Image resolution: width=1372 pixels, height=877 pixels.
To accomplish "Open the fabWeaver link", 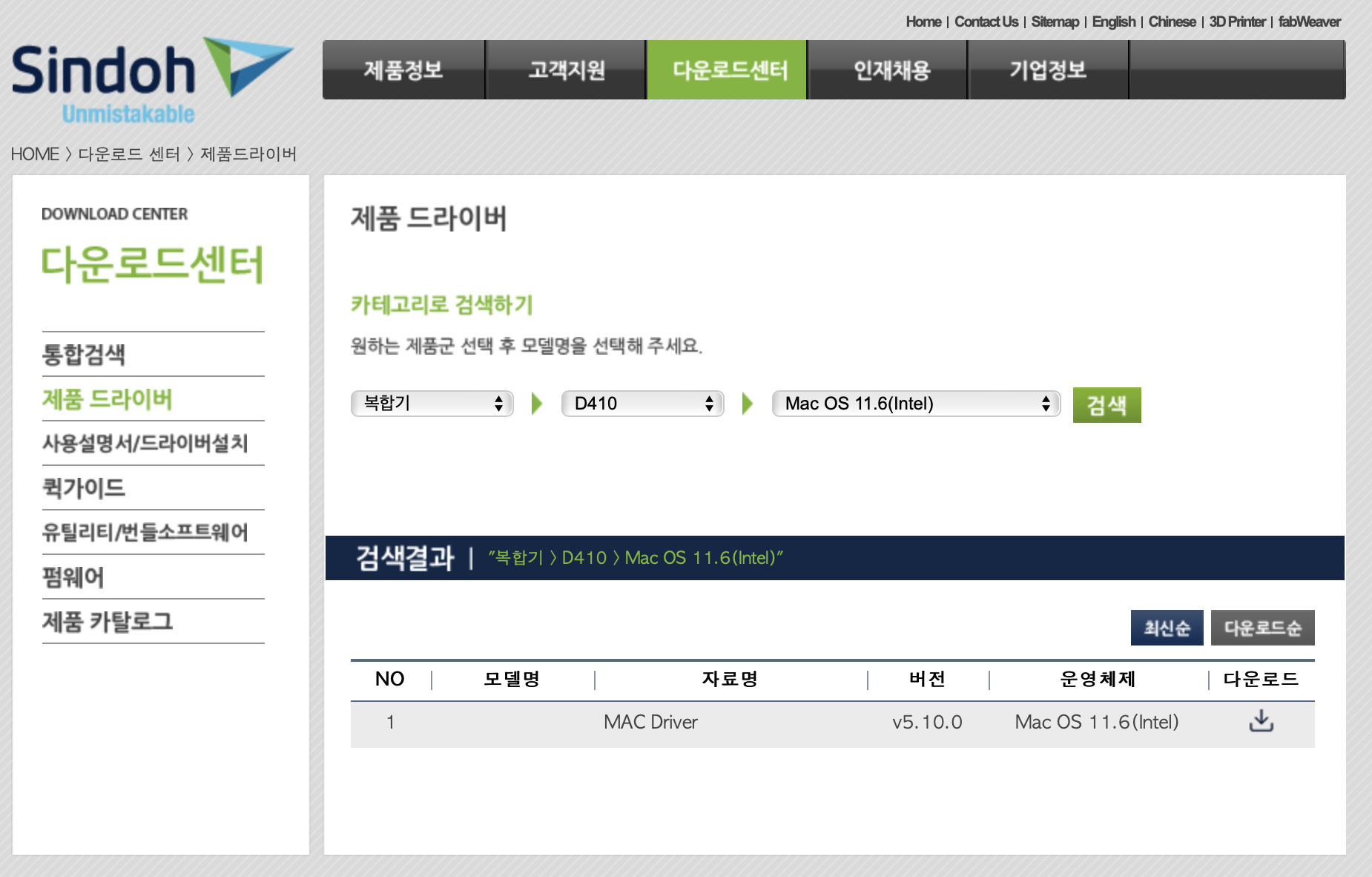I will click(1309, 22).
